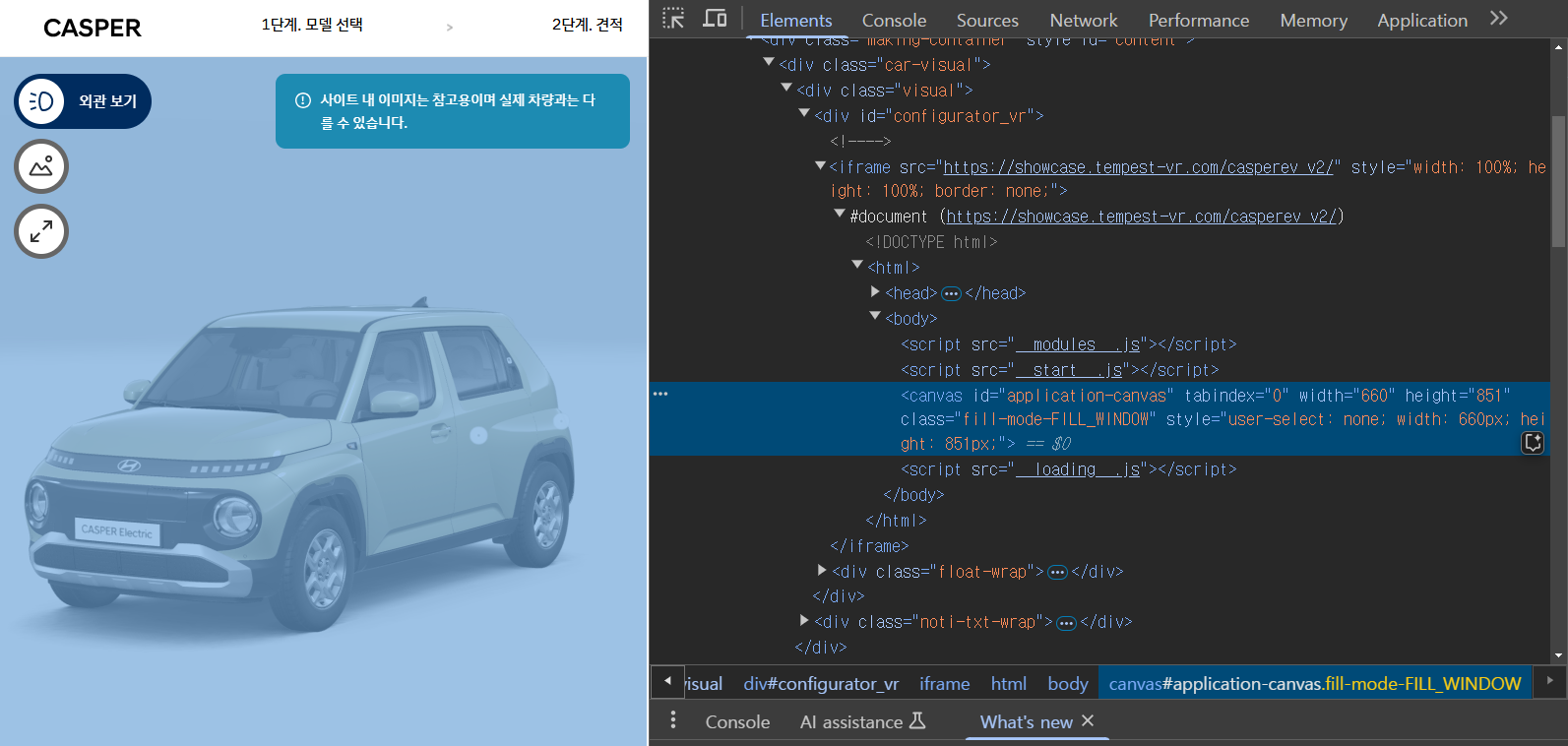The image size is (1568, 746).
Task: Collapse the body node
Action: pos(875,316)
